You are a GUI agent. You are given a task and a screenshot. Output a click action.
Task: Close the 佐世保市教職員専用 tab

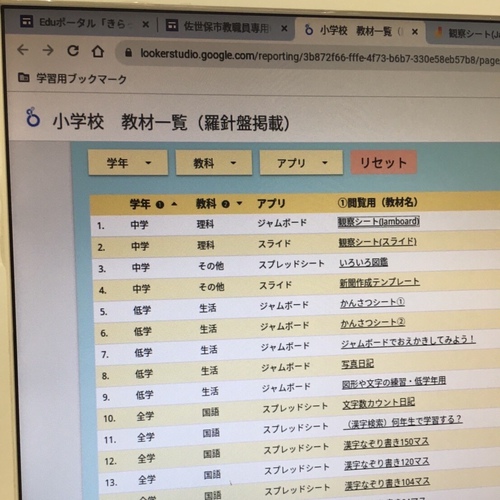point(284,29)
